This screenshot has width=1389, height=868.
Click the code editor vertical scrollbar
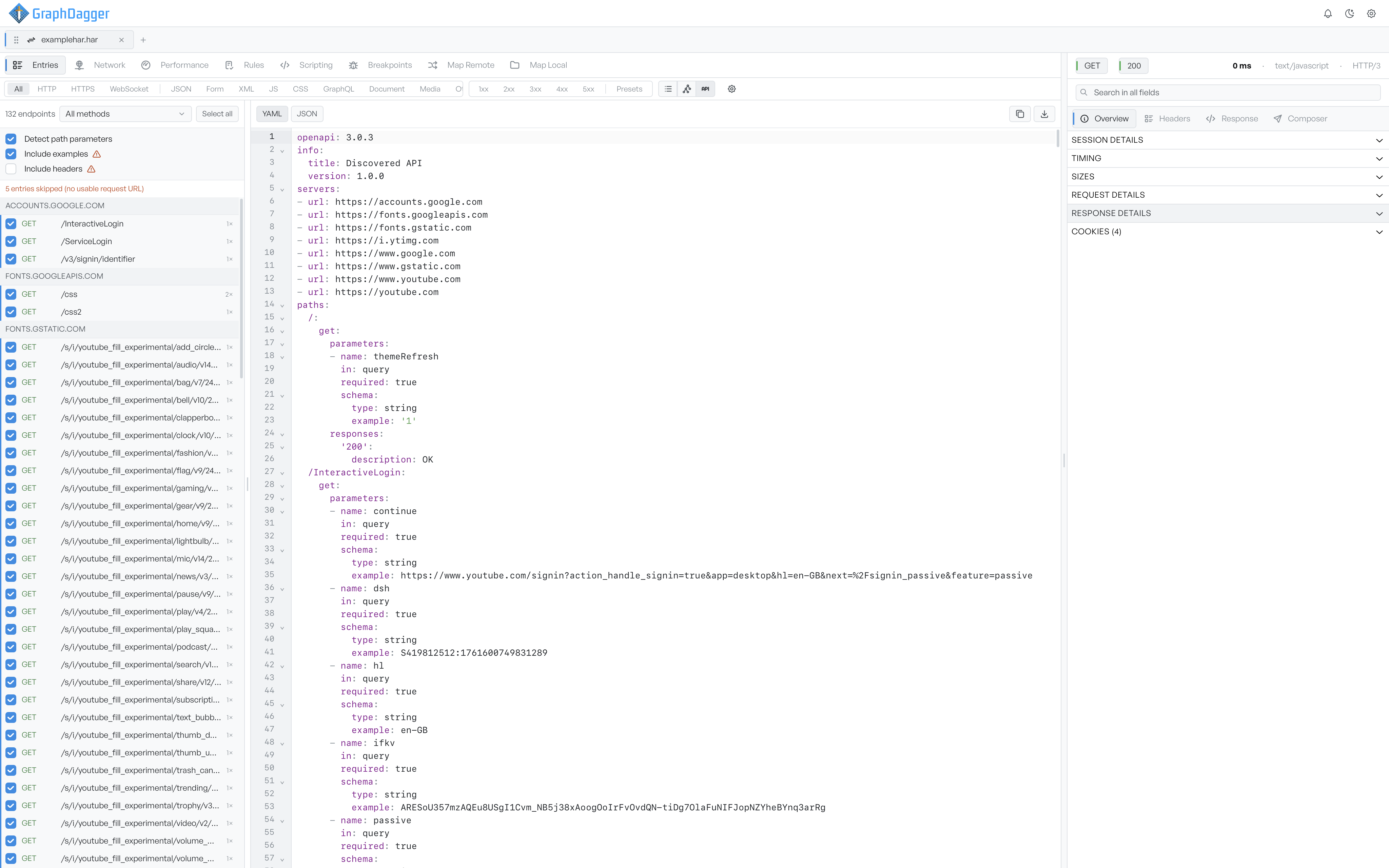[x=1057, y=138]
